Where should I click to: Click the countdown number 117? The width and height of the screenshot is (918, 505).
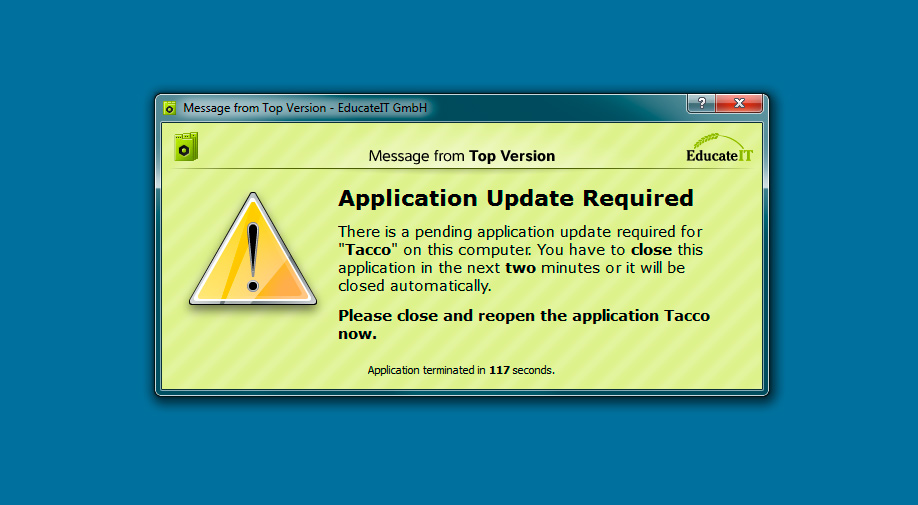[499, 370]
